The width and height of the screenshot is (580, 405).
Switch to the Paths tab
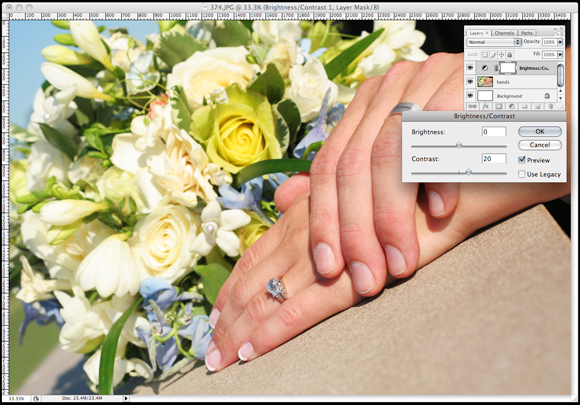(x=527, y=33)
